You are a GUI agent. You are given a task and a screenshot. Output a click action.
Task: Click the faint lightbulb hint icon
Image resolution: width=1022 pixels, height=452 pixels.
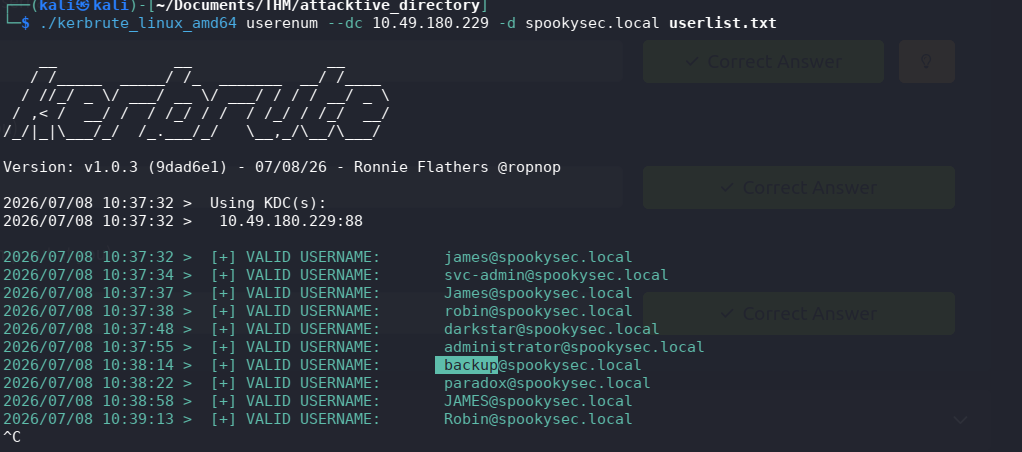pos(926,61)
